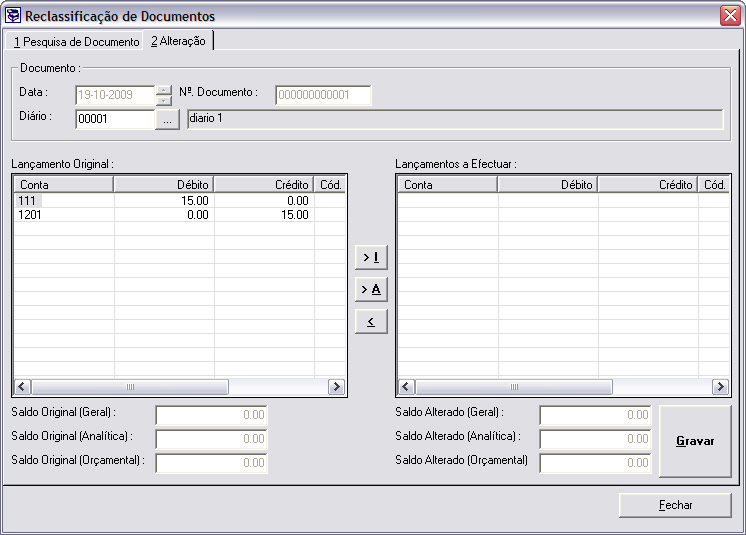Click the Diário code field 00001
This screenshot has height=535, width=746.
(x=115, y=119)
